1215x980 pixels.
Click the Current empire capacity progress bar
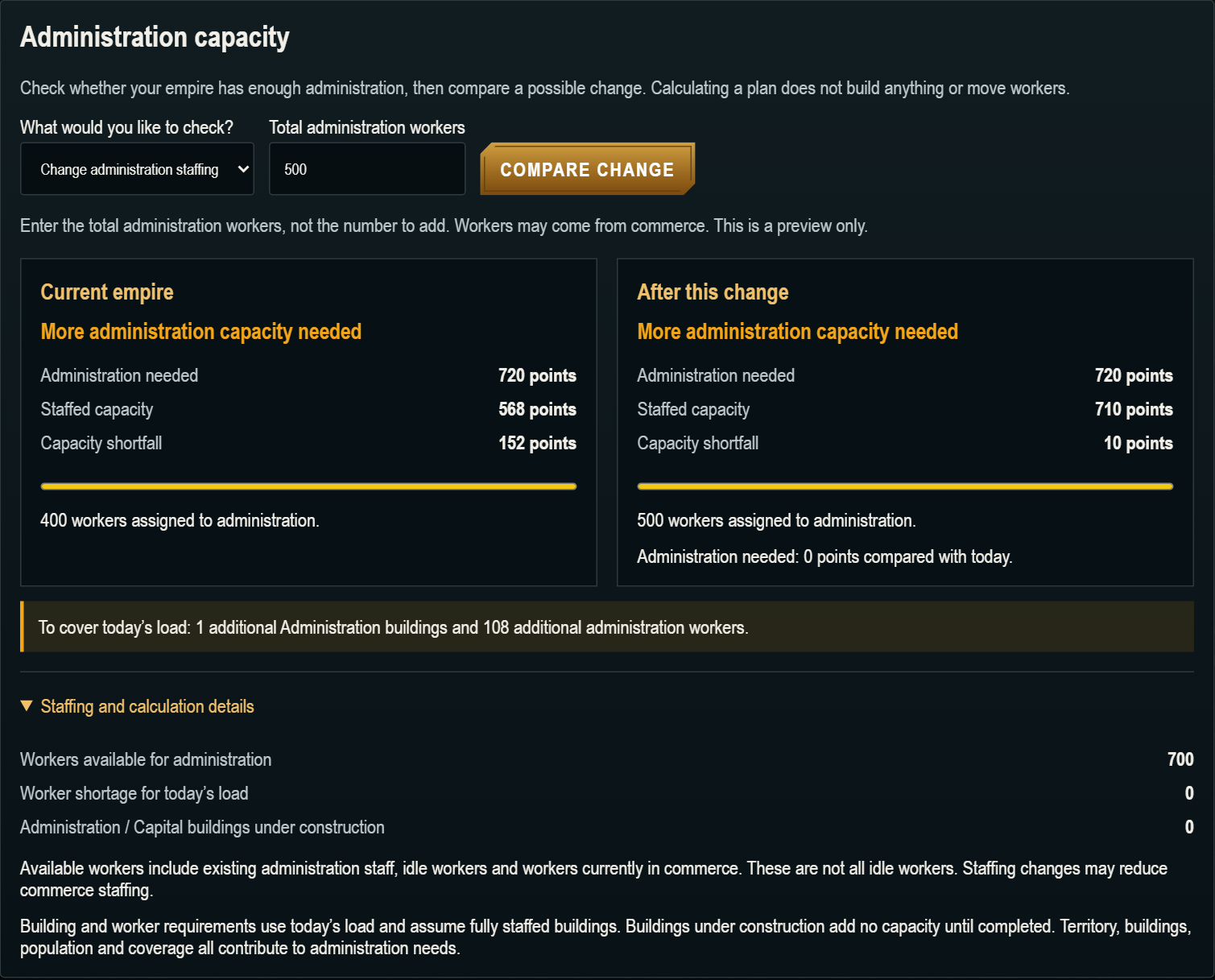(308, 486)
